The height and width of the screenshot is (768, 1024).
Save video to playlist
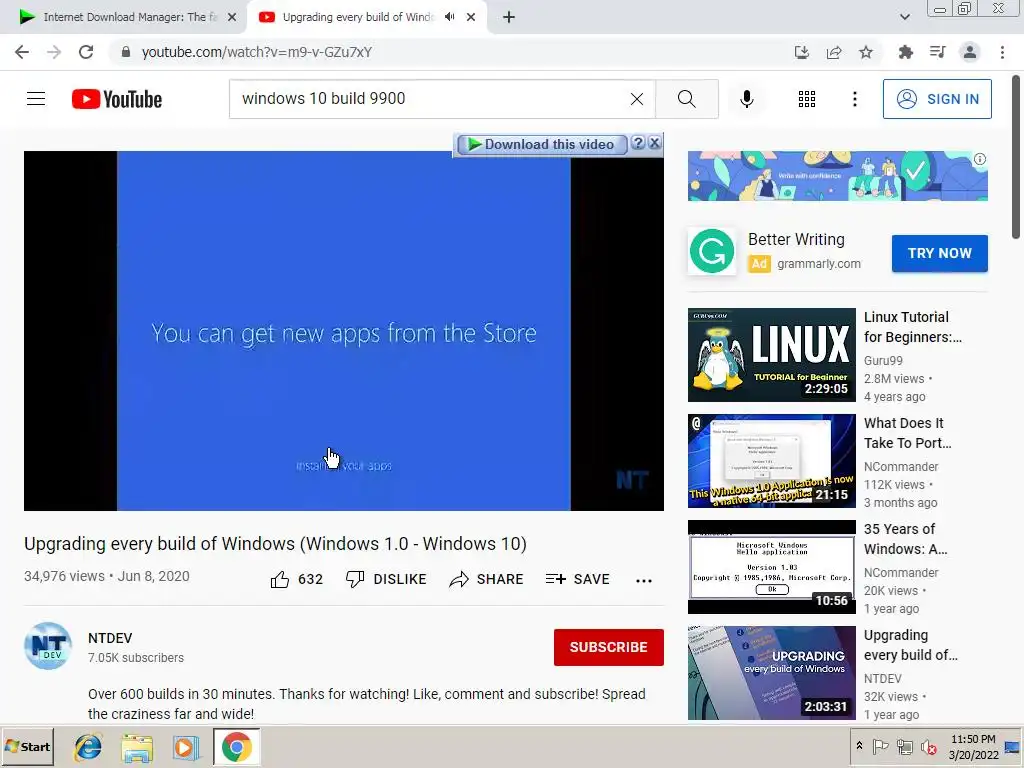click(x=578, y=579)
